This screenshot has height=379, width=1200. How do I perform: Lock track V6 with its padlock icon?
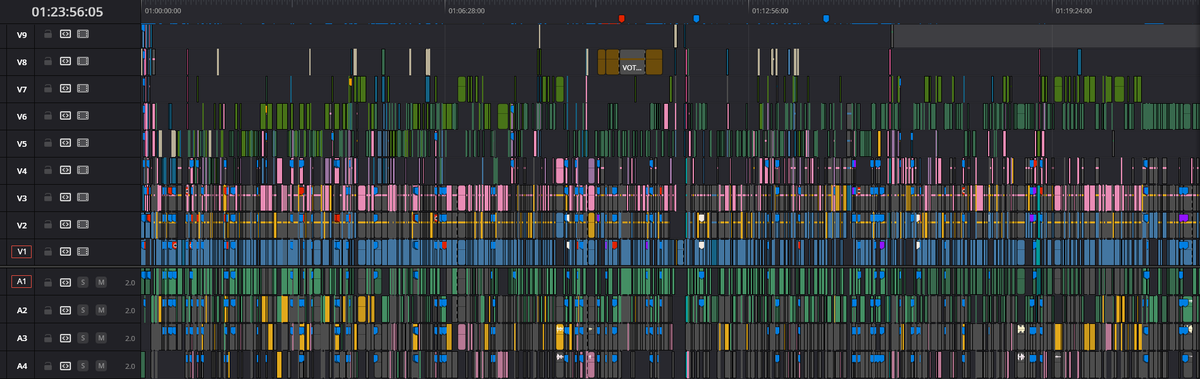coord(47,116)
